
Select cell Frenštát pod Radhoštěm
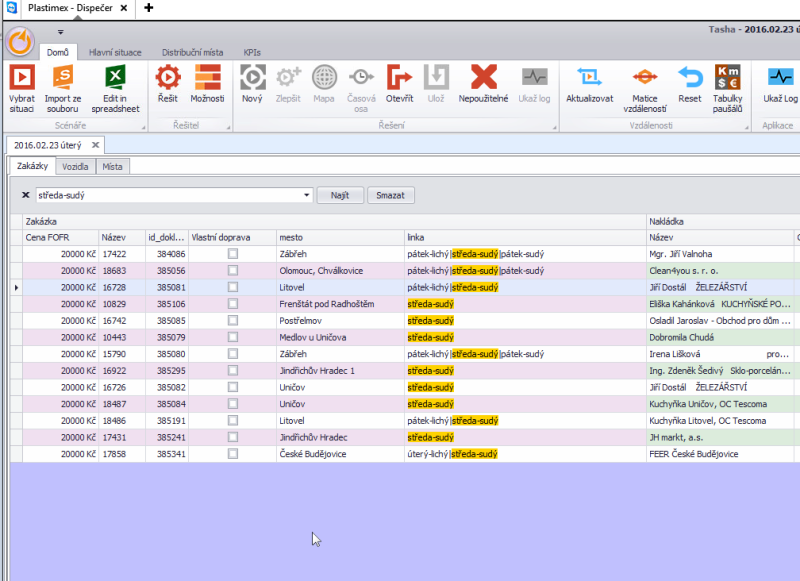pyautogui.click(x=340, y=304)
